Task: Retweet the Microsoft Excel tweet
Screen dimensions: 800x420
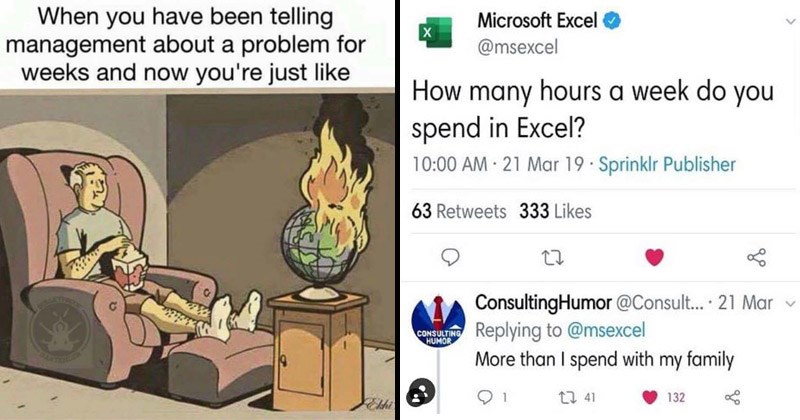Action: tap(553, 258)
